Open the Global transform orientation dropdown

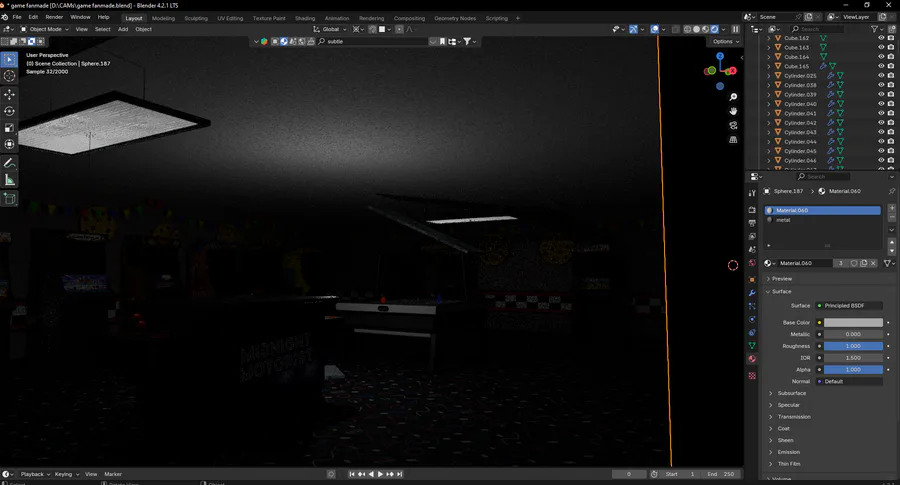click(330, 29)
